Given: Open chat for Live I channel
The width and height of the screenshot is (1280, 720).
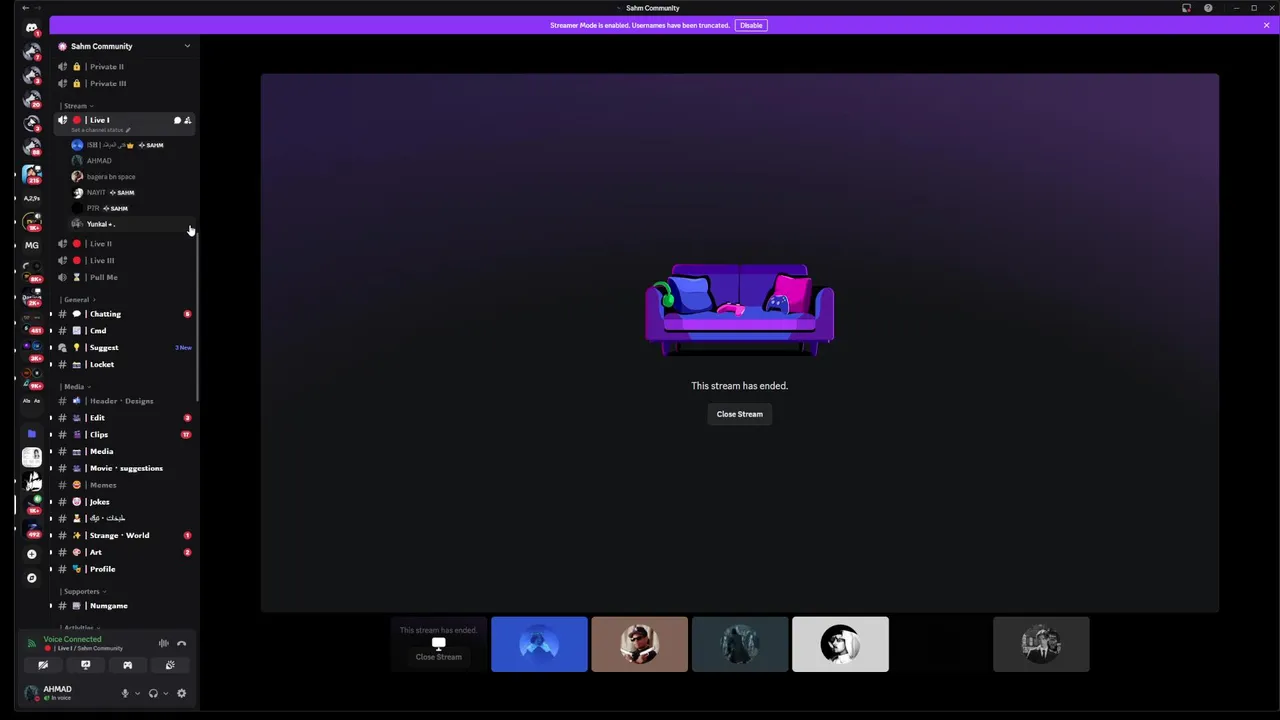Looking at the screenshot, I should 177,120.
